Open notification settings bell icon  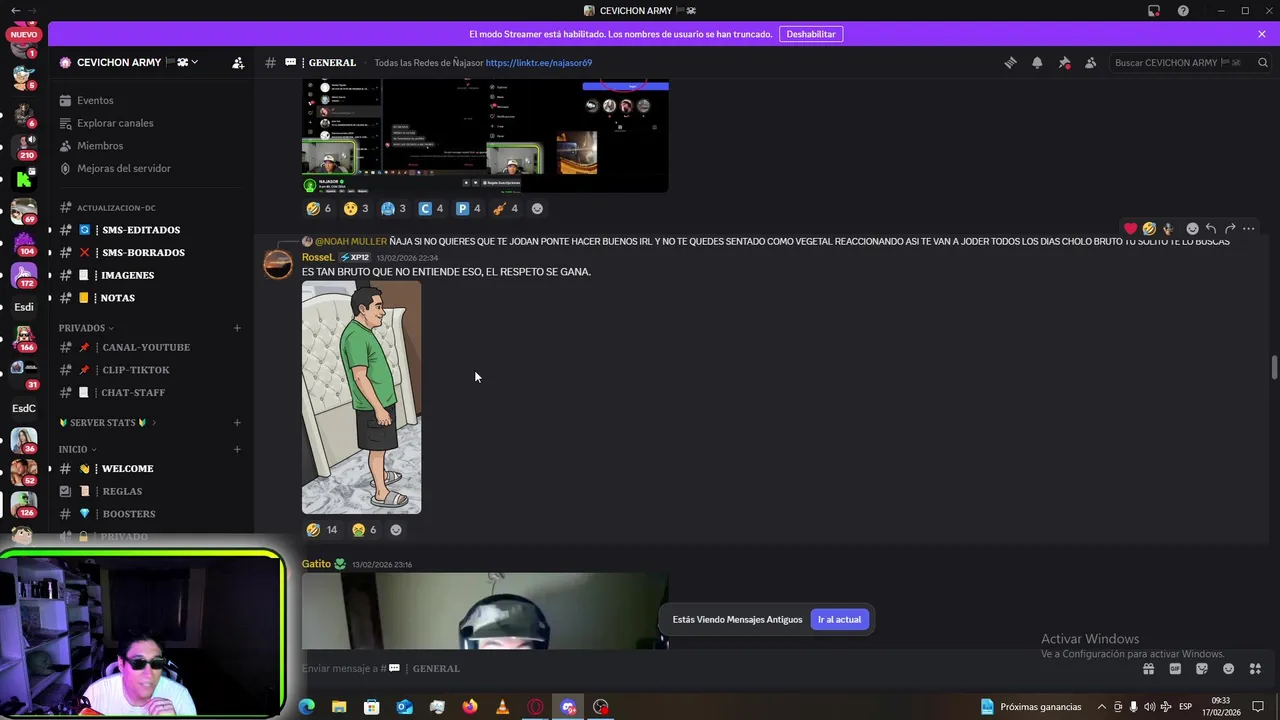(x=1037, y=62)
